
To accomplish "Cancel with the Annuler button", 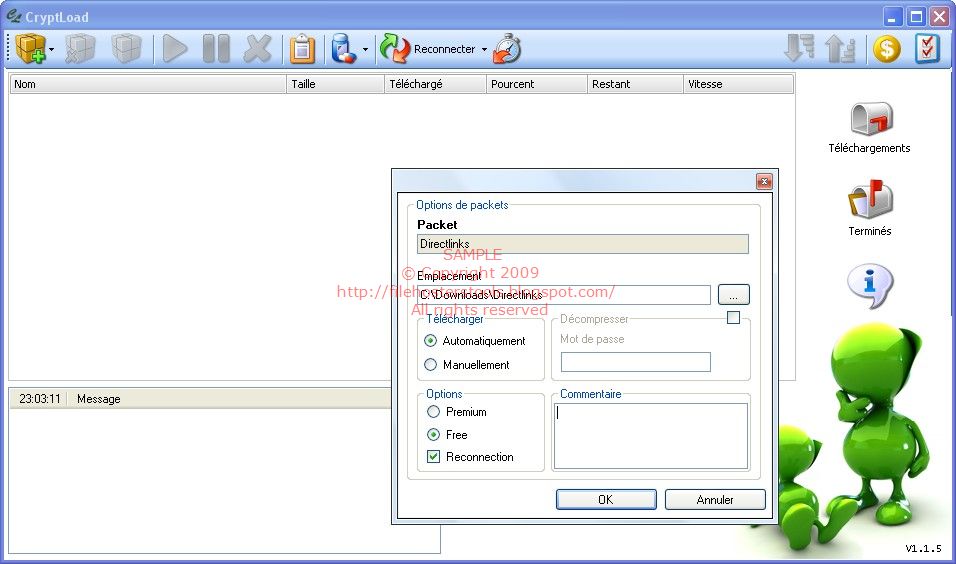I will (x=715, y=499).
